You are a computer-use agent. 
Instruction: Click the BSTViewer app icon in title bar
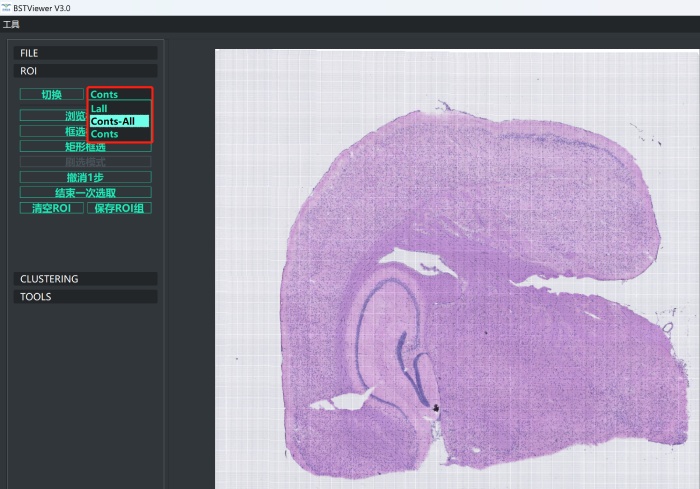7,7
